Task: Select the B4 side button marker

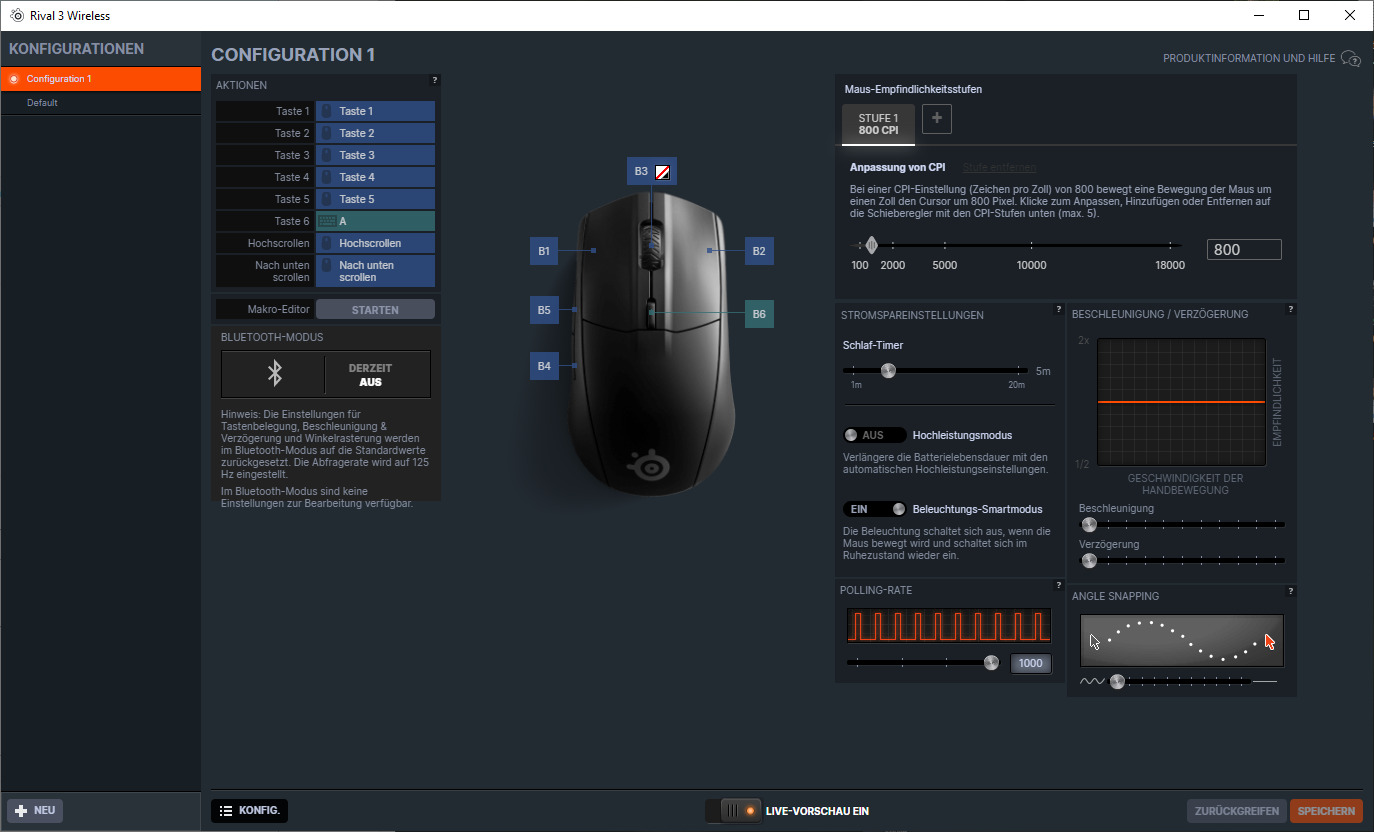Action: [544, 366]
